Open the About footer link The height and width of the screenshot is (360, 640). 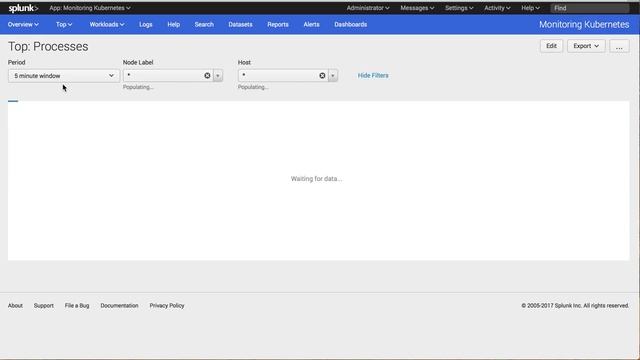[16, 305]
